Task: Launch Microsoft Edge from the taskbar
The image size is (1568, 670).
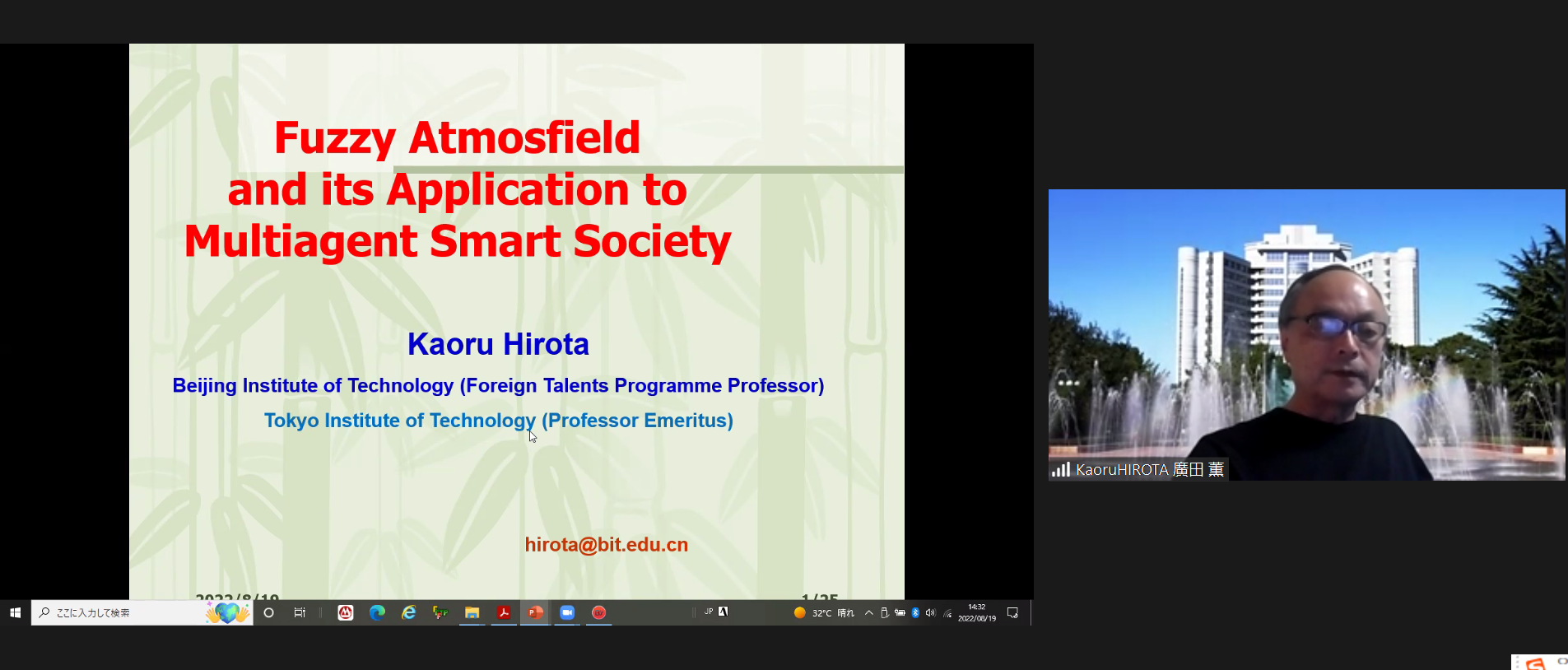Action: 377,612
